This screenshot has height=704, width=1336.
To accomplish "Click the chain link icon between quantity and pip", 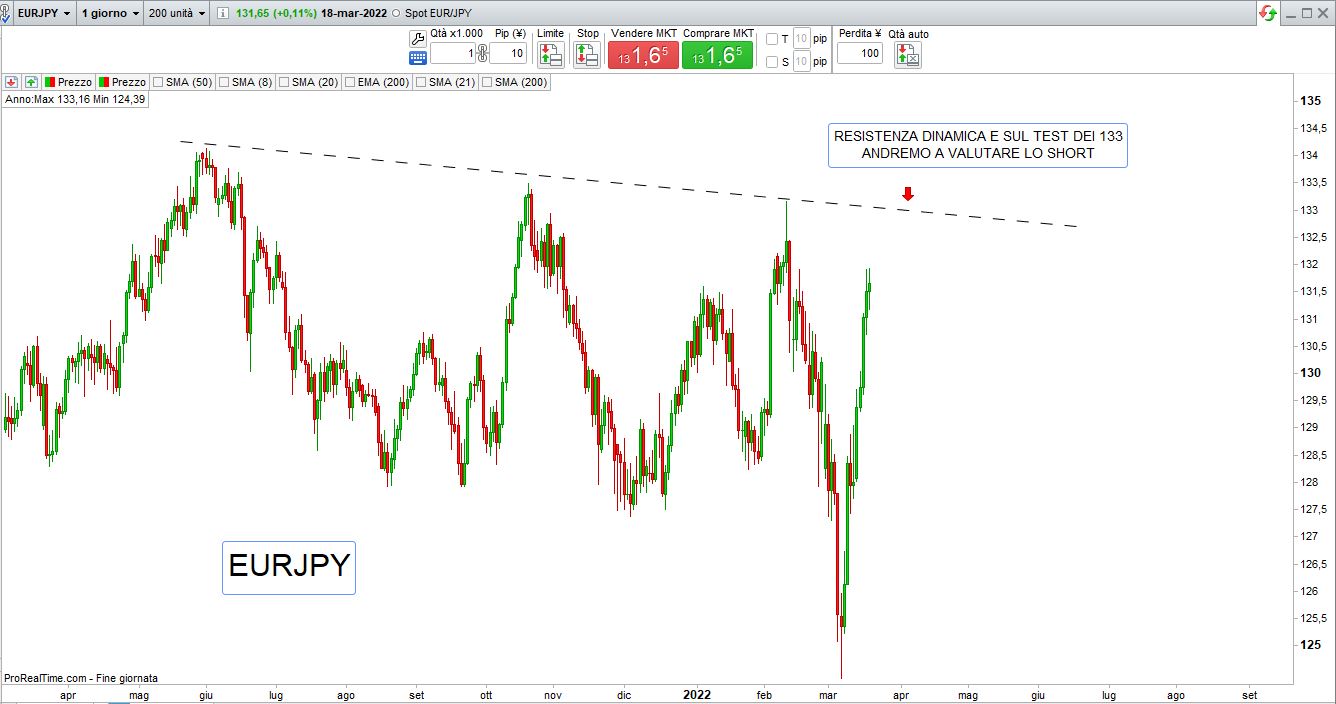I will (482, 53).
